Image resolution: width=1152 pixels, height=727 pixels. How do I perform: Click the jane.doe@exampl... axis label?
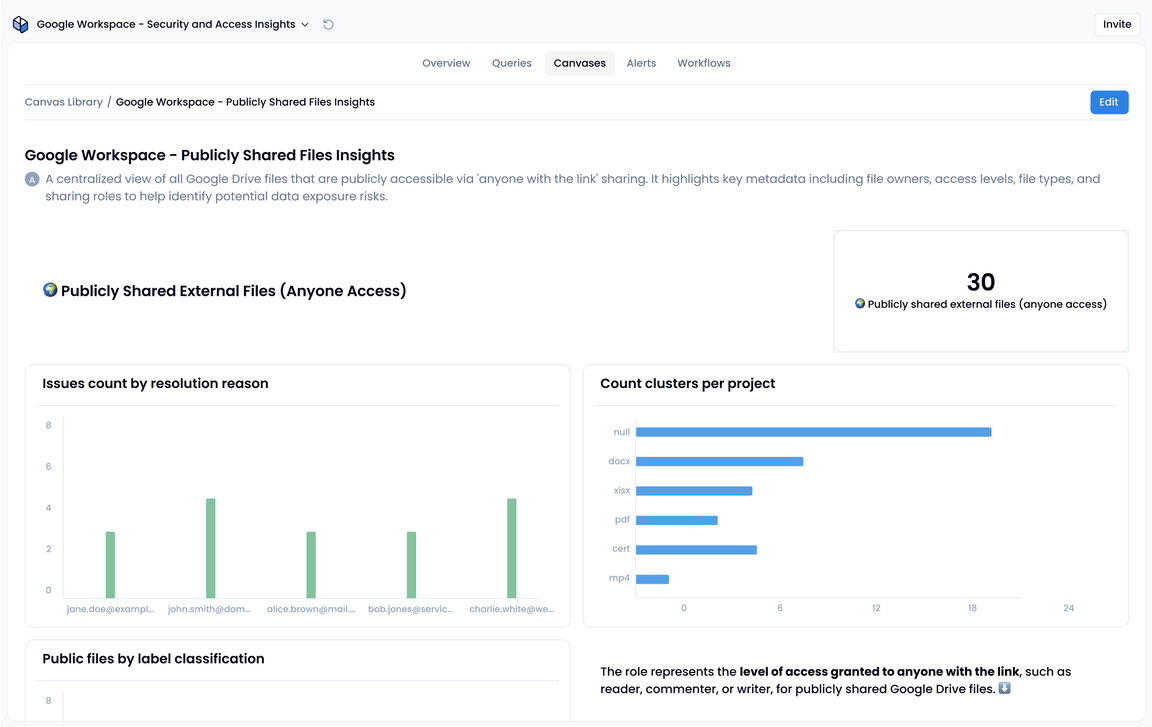(110, 609)
